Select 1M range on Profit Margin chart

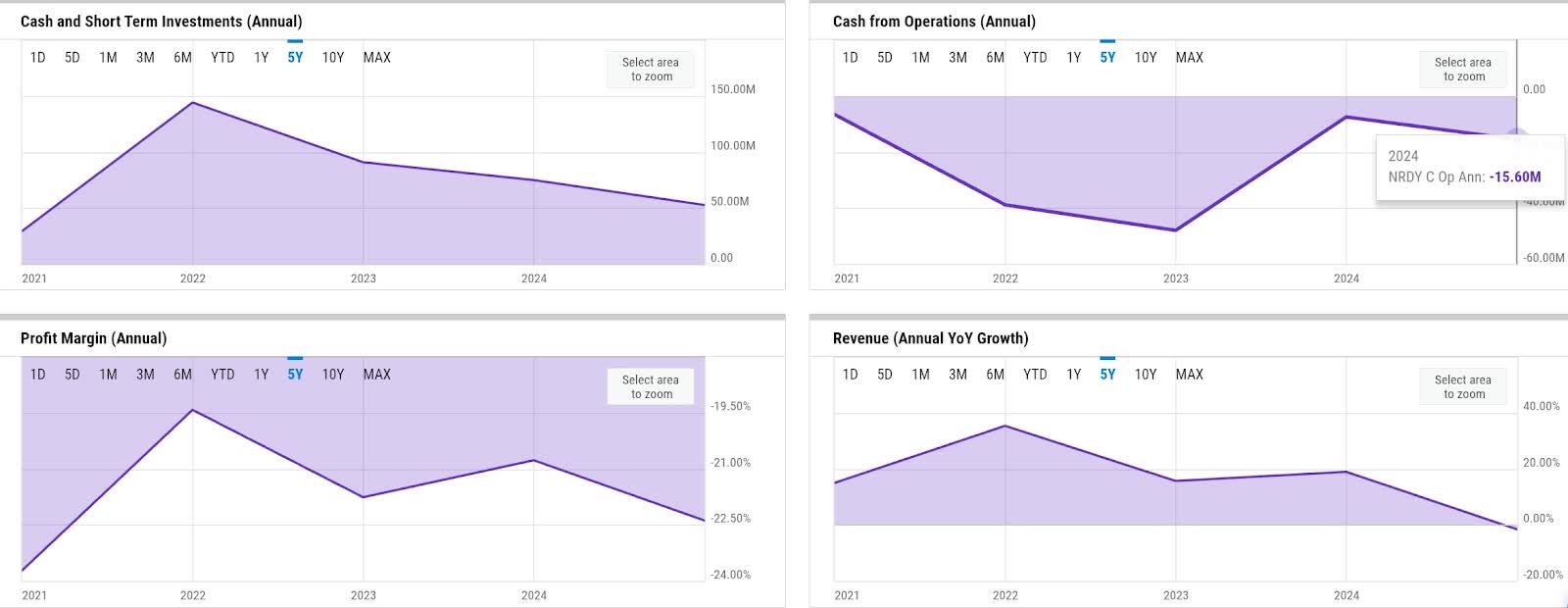pyautogui.click(x=108, y=374)
